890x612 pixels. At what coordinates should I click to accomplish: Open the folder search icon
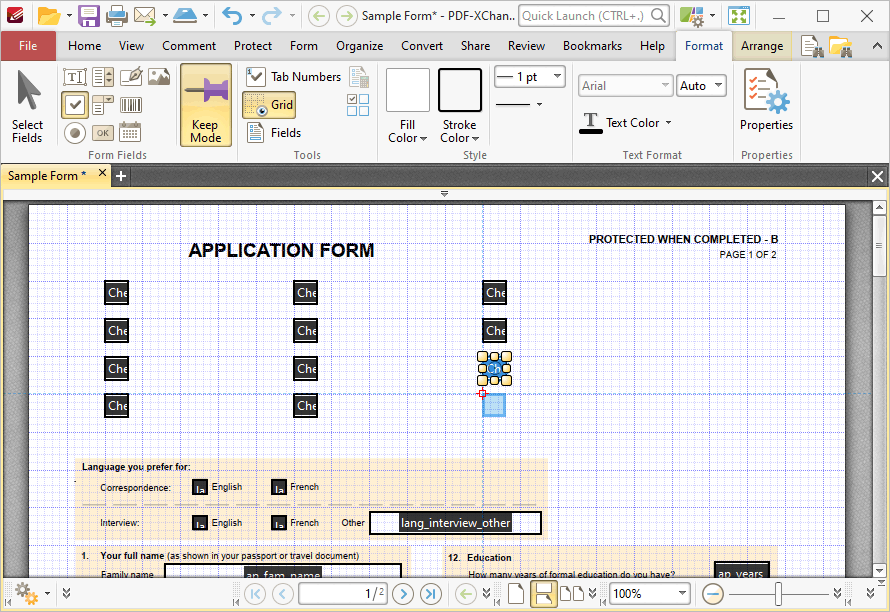pyautogui.click(x=841, y=47)
